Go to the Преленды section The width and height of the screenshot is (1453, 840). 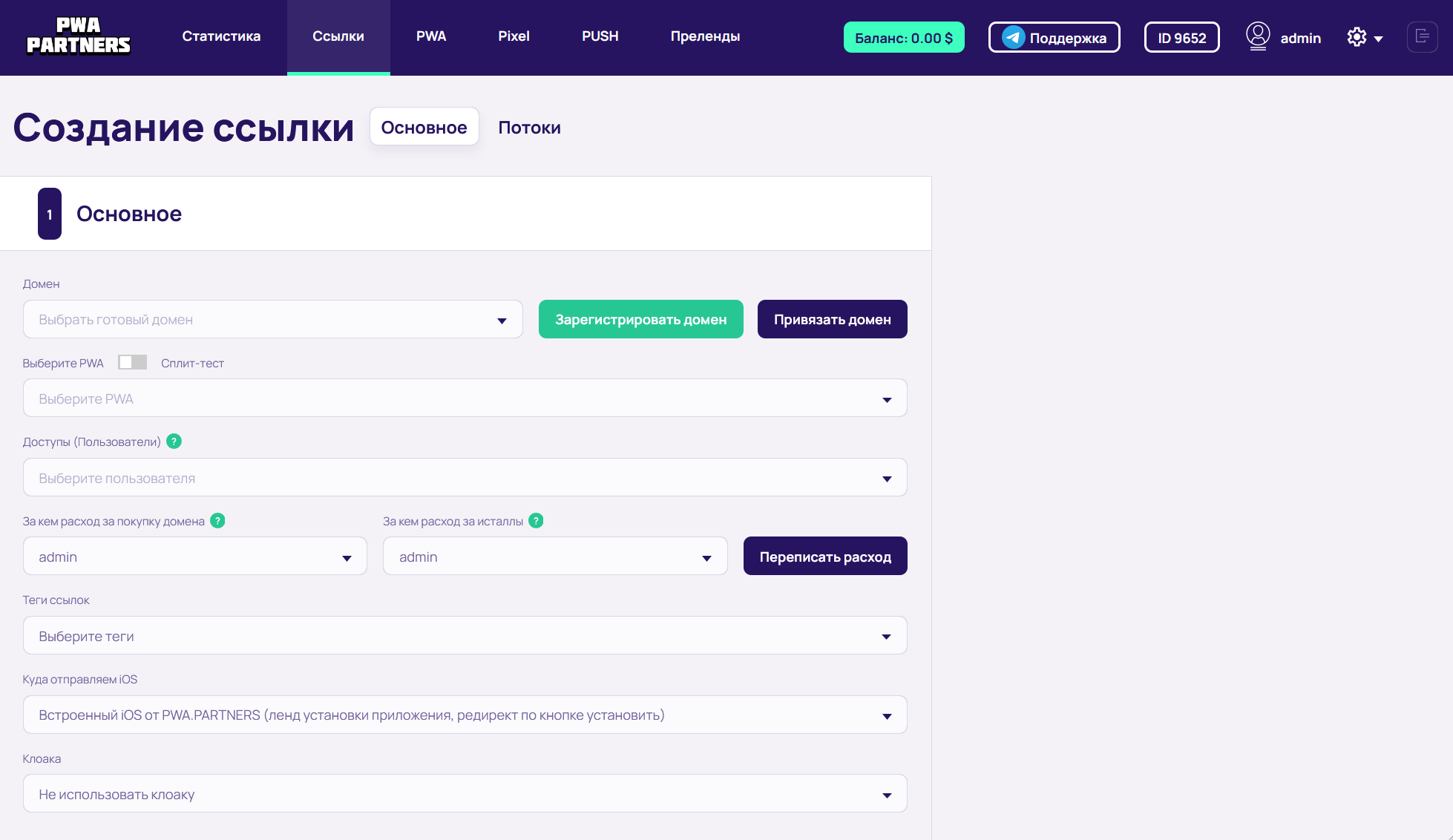tap(705, 36)
